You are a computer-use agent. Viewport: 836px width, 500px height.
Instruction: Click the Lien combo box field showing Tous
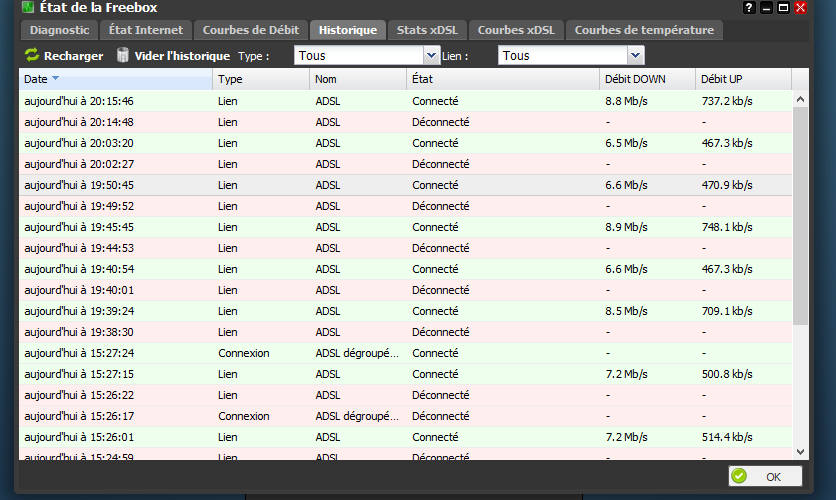[x=563, y=55]
